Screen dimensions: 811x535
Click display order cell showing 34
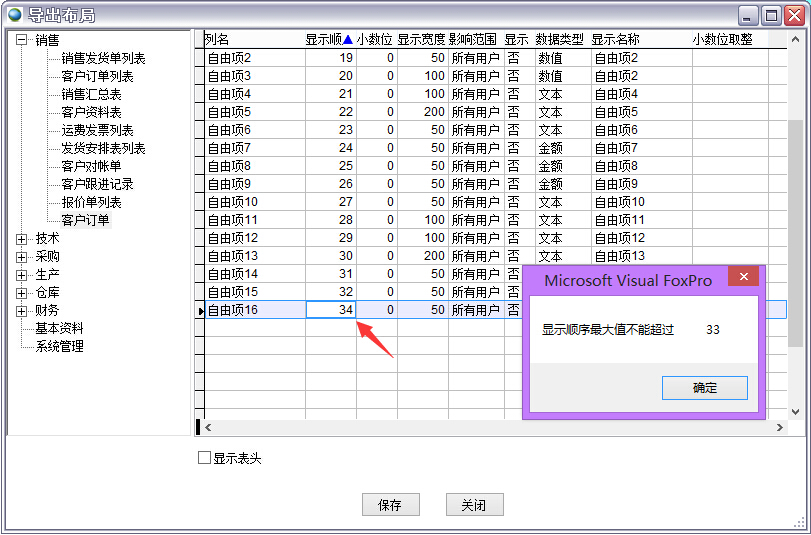click(331, 311)
